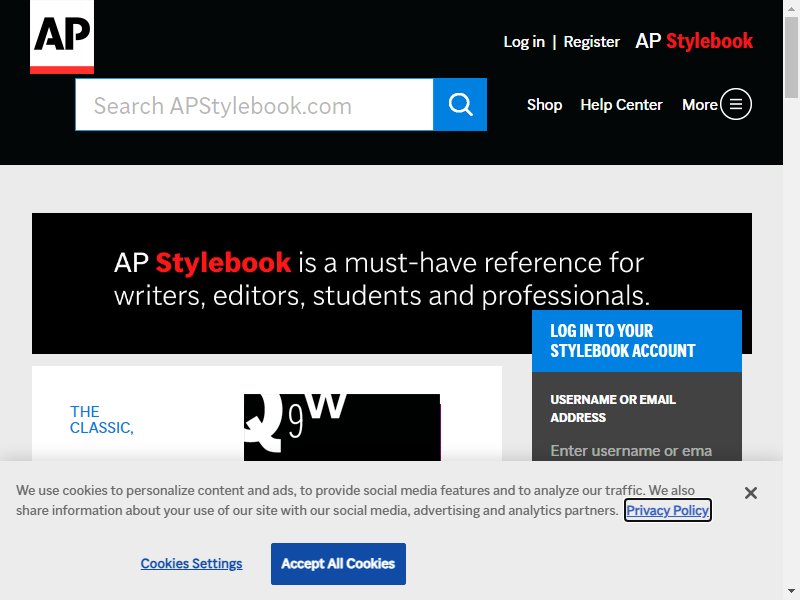Click Accept All Cookies button
The image size is (800, 600).
[338, 564]
